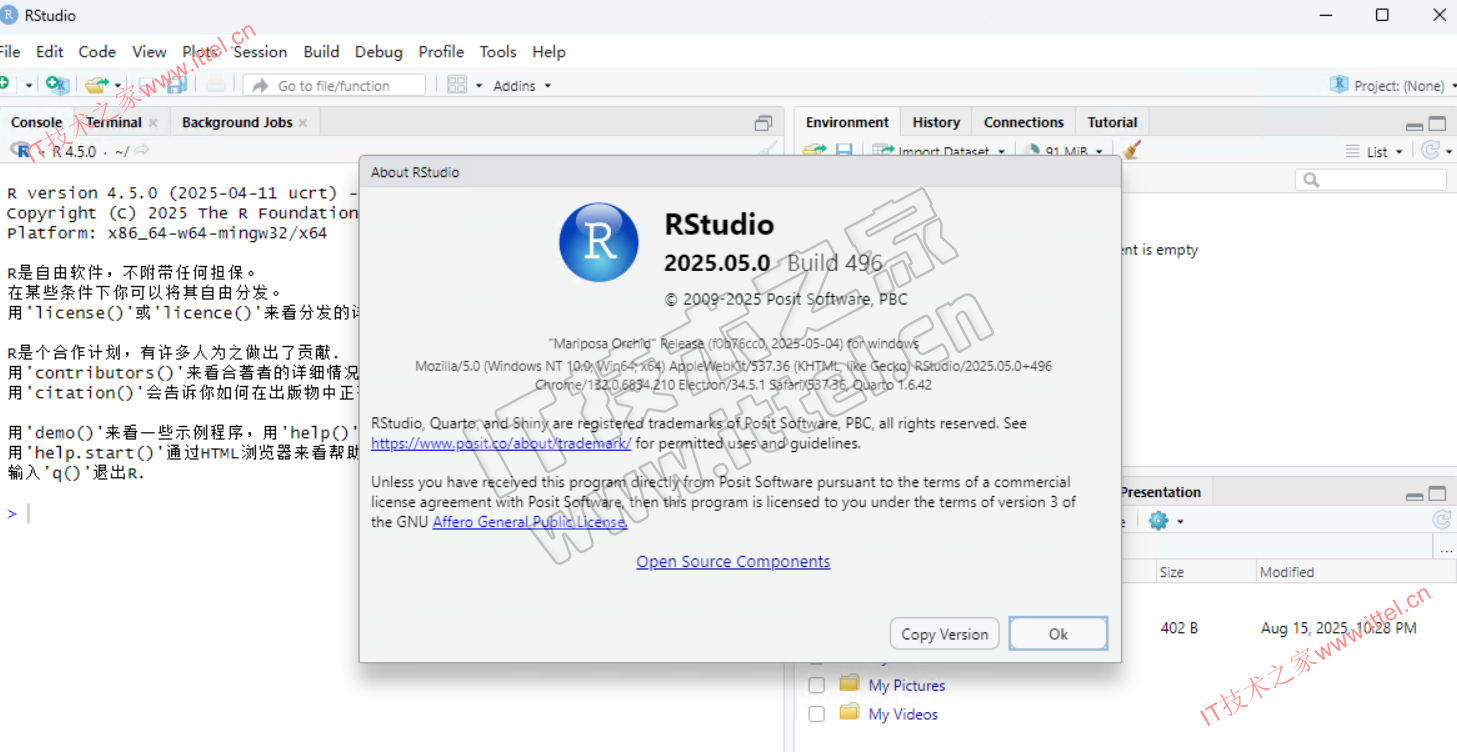1457x752 pixels.
Task: Open the Affero General Public License link
Action: 530,522
